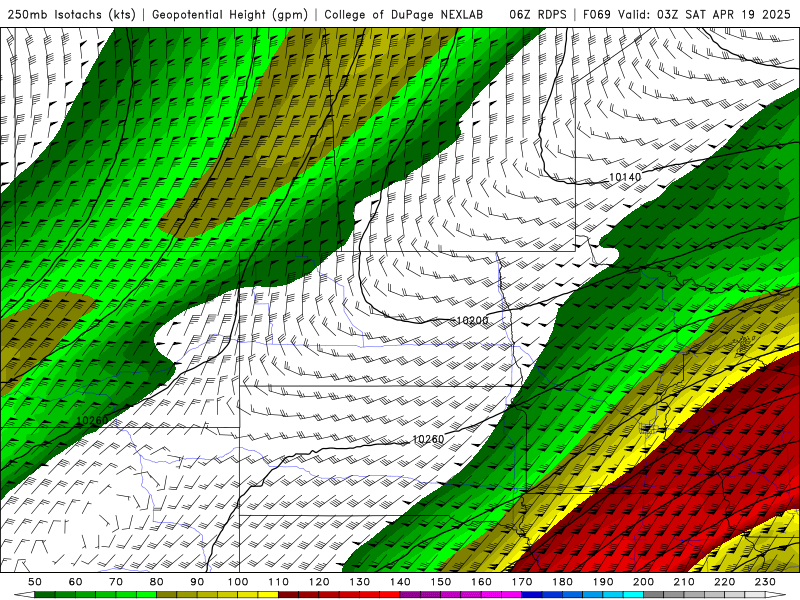Screen dimensions: 800x600
Task: Click the 180 value on the color scale
Action: 563,582
